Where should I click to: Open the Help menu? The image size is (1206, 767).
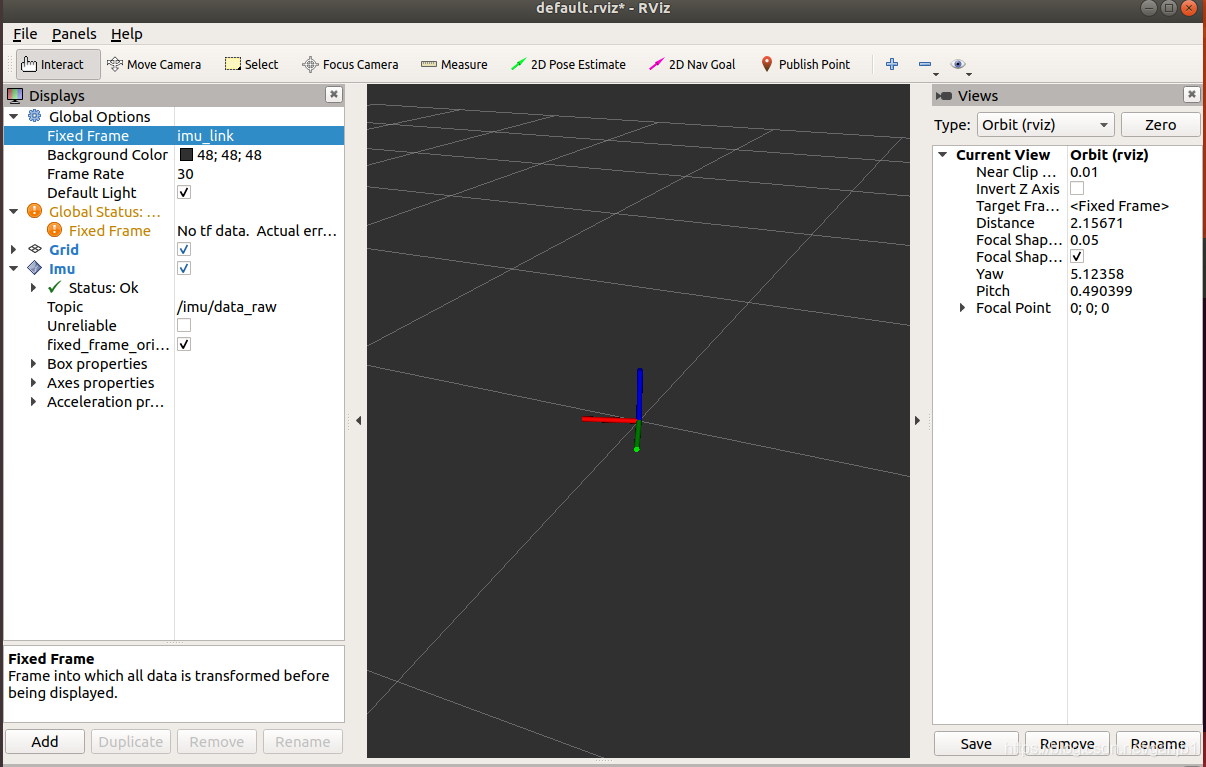tap(127, 34)
